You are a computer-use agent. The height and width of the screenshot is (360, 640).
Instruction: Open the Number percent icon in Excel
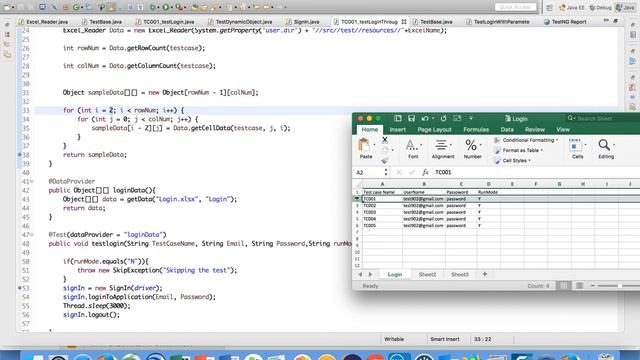(x=471, y=145)
